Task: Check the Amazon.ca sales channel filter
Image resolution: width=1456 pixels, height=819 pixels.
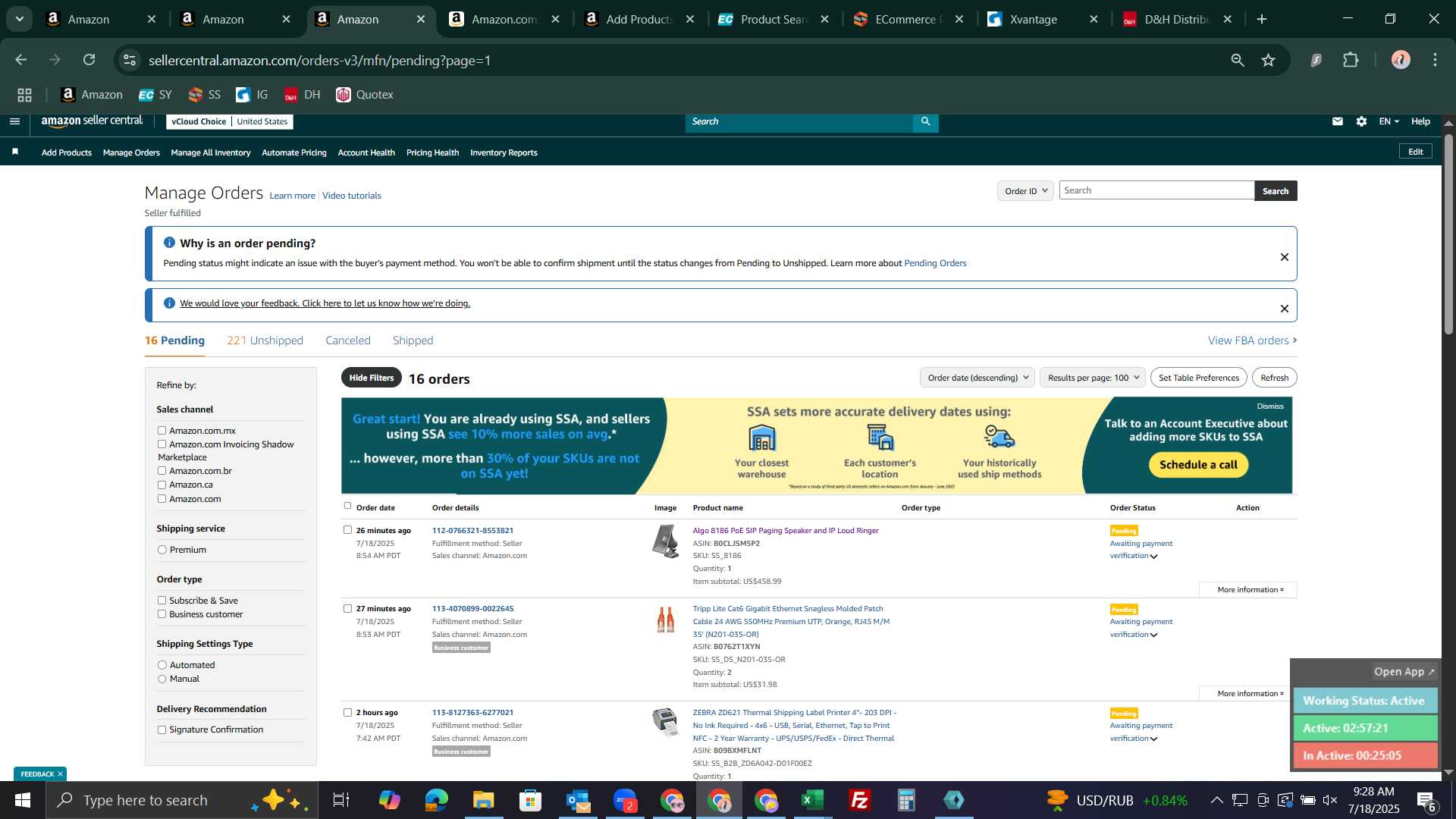Action: pyautogui.click(x=162, y=485)
